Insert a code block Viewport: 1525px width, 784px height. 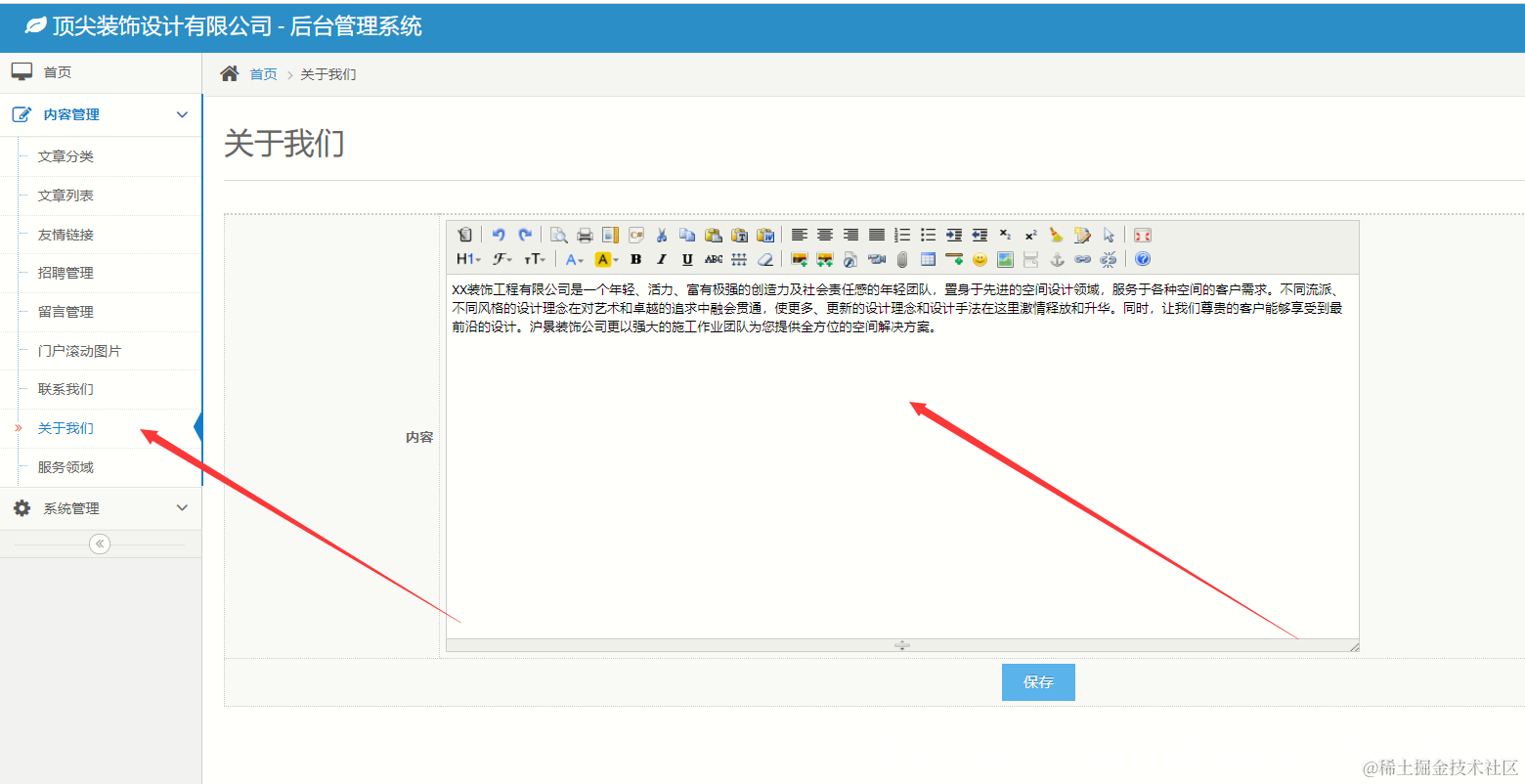636,235
